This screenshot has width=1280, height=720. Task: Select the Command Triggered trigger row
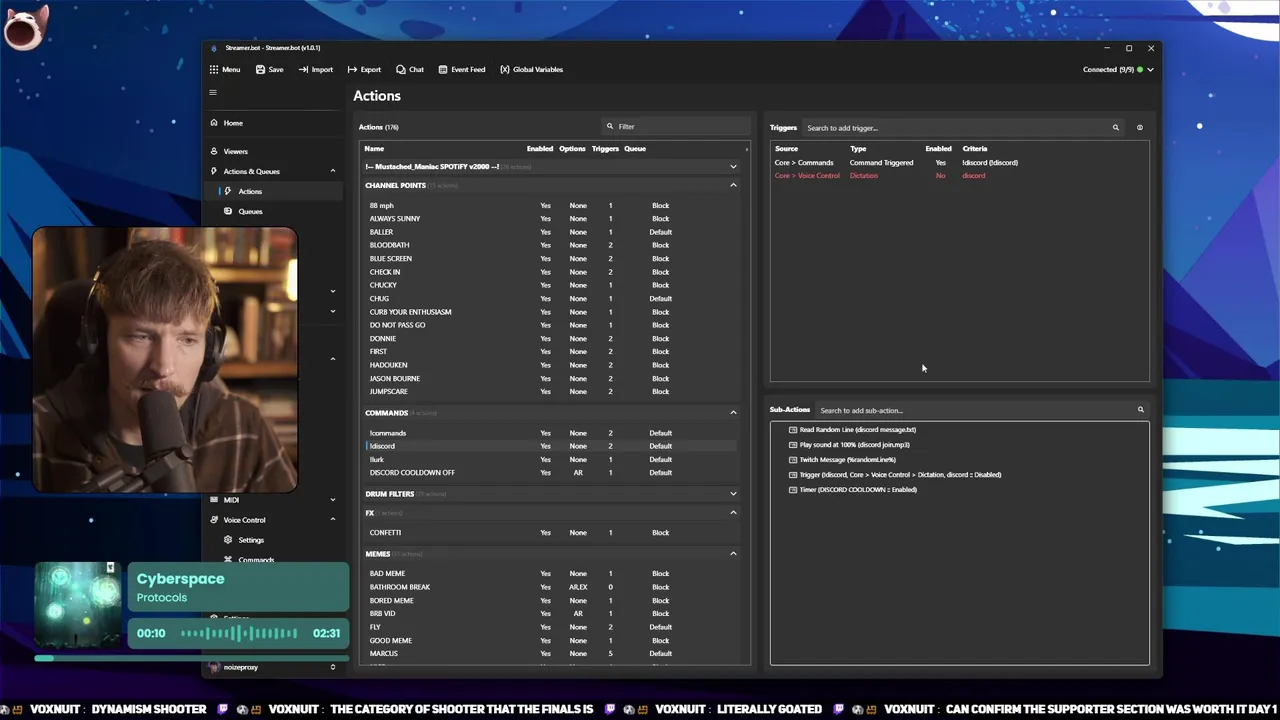click(x=958, y=162)
